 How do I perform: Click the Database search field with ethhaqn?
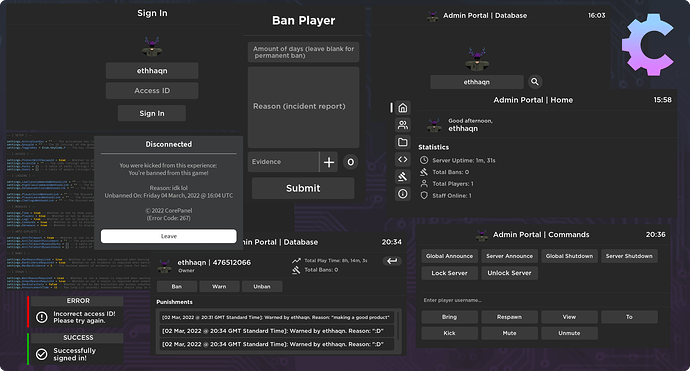[x=477, y=82]
